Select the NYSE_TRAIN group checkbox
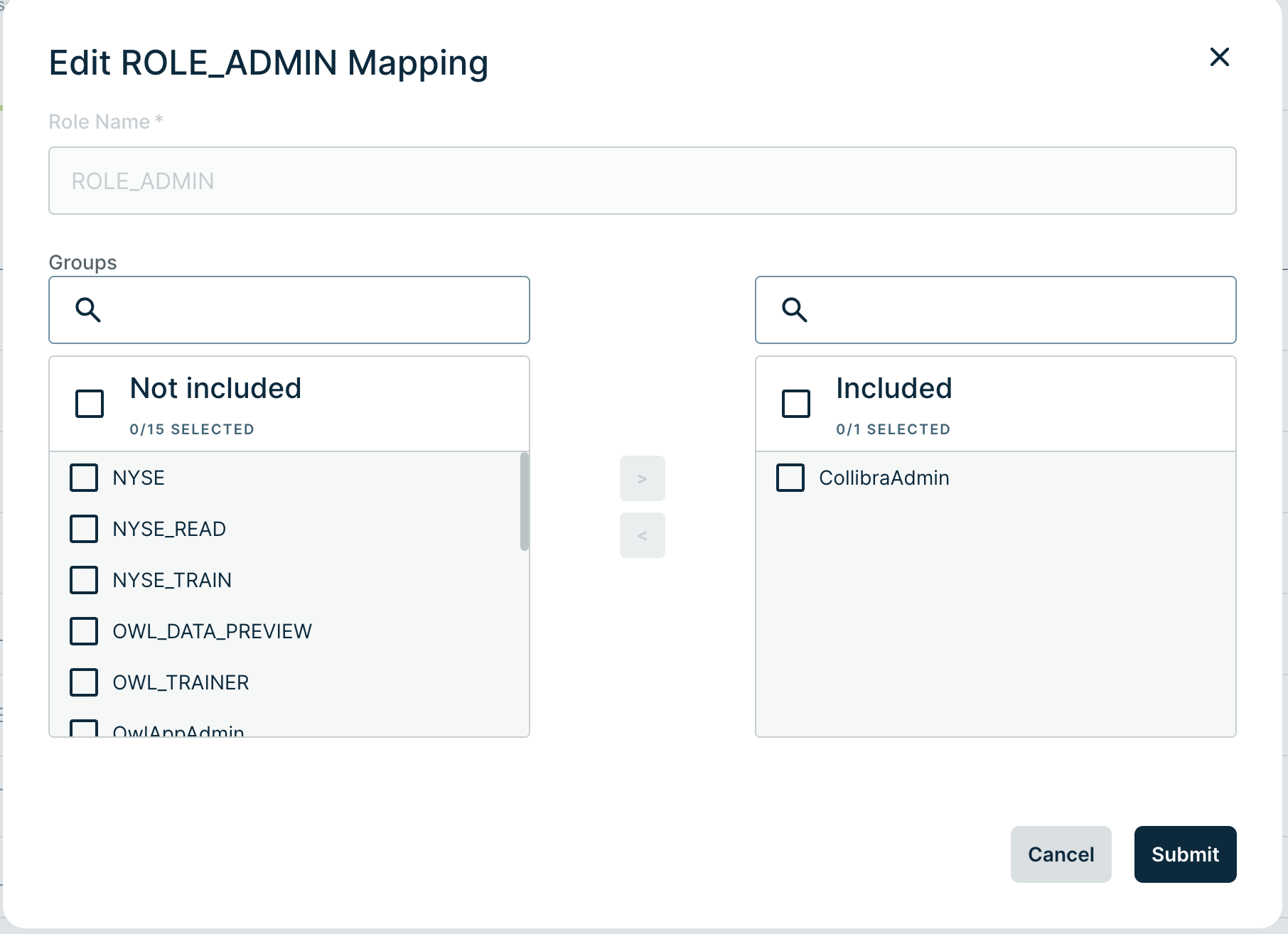This screenshot has width=1288, height=934. tap(84, 580)
